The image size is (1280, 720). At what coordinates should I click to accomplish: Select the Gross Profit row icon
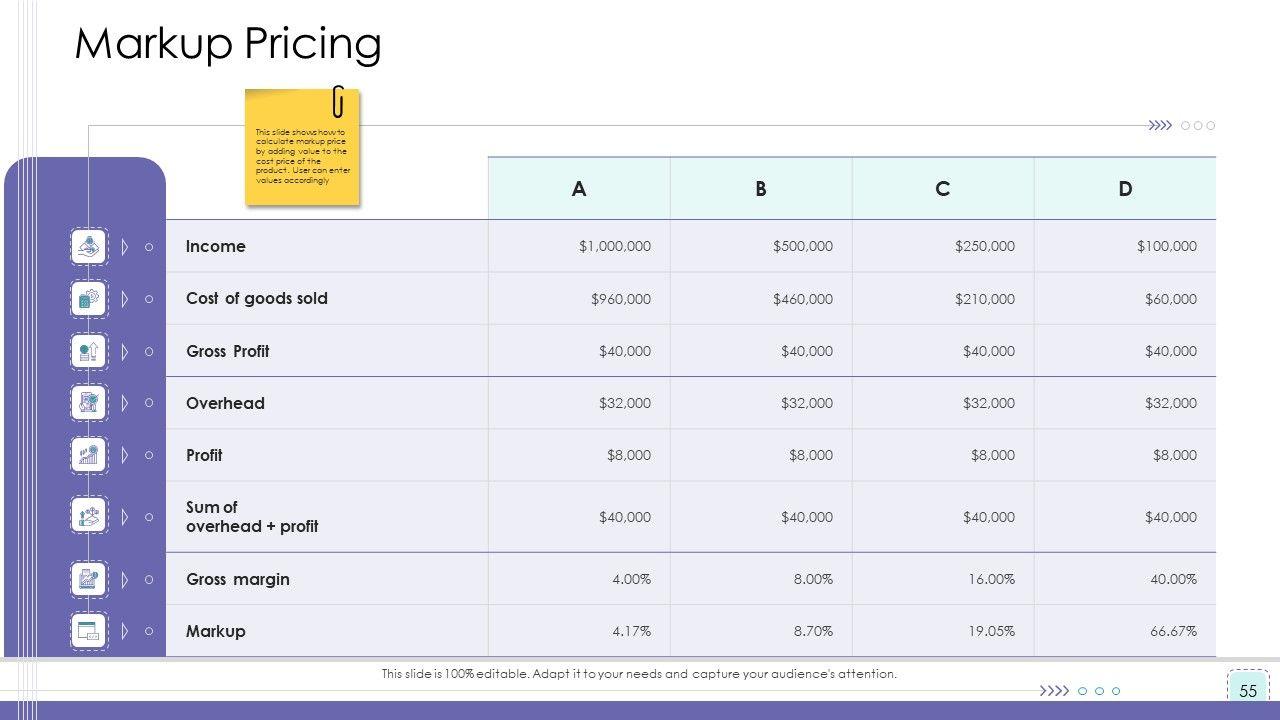coord(89,351)
